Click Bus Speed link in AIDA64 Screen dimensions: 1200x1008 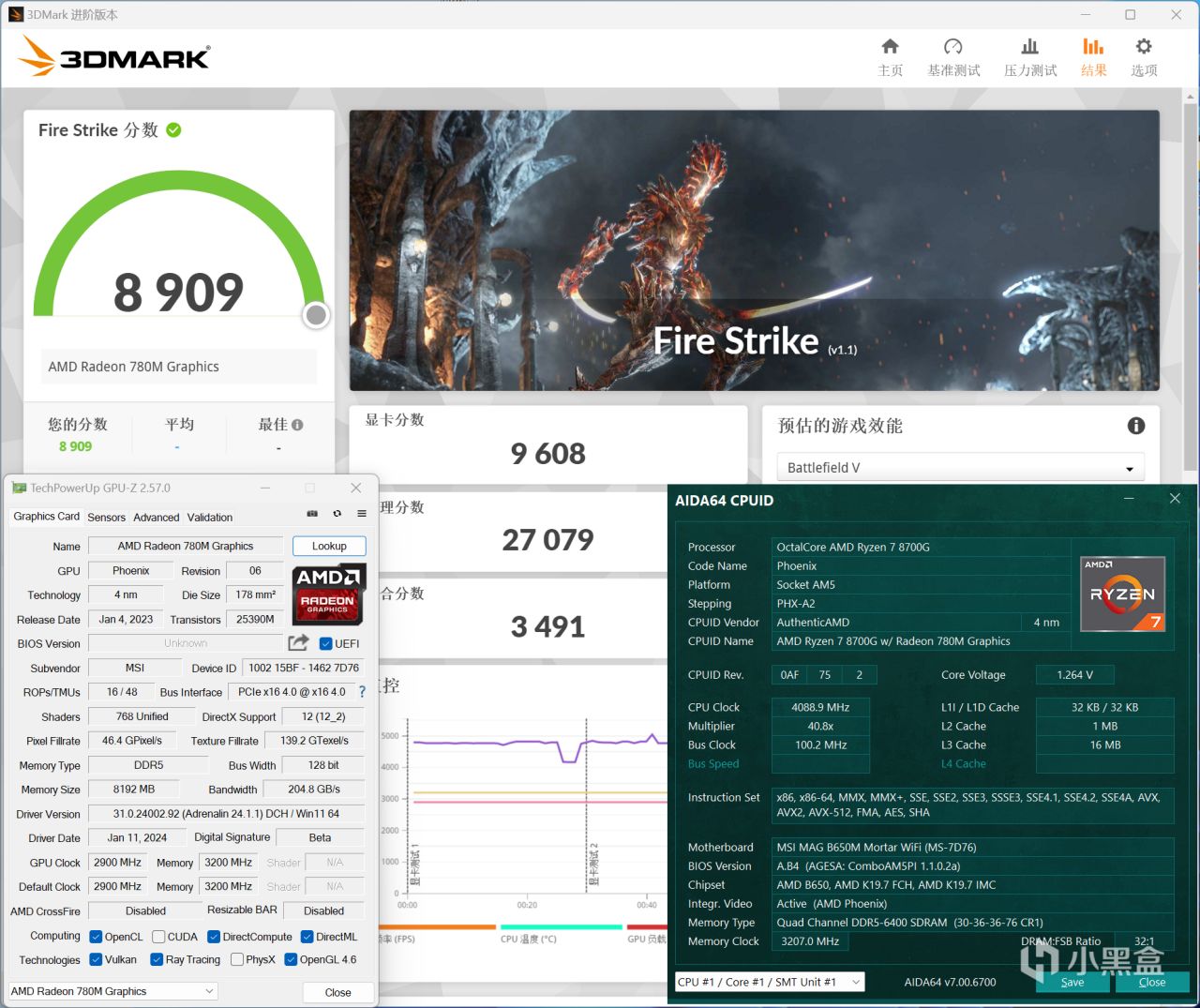coord(713,764)
